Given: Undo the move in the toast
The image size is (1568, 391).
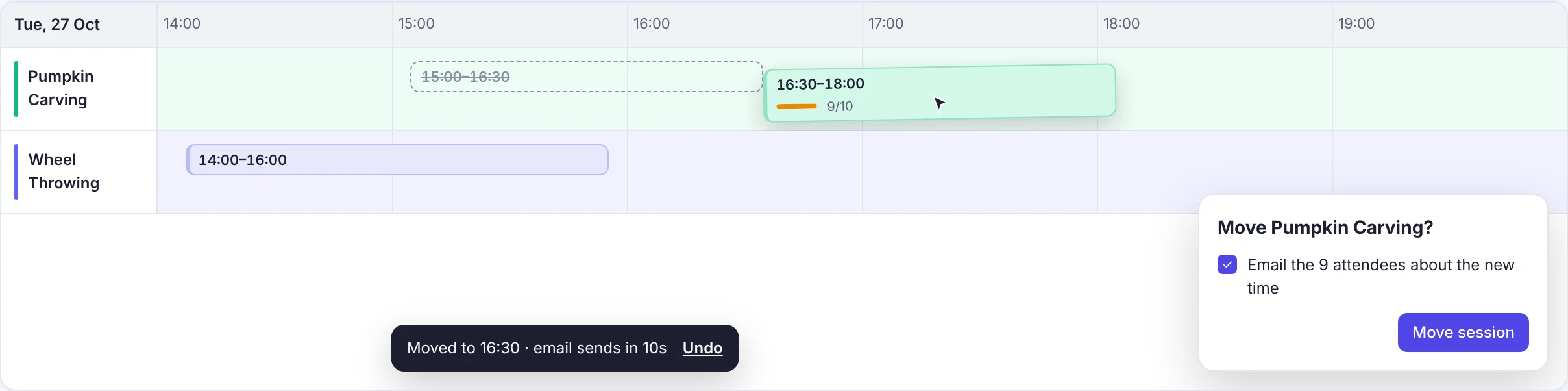Looking at the screenshot, I should pos(702,348).
